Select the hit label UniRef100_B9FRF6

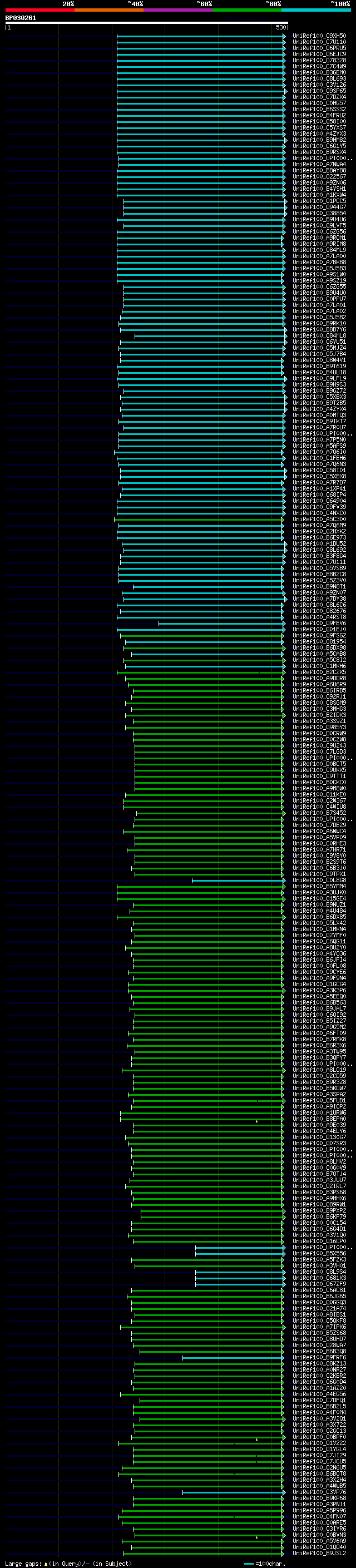click(319, 1357)
